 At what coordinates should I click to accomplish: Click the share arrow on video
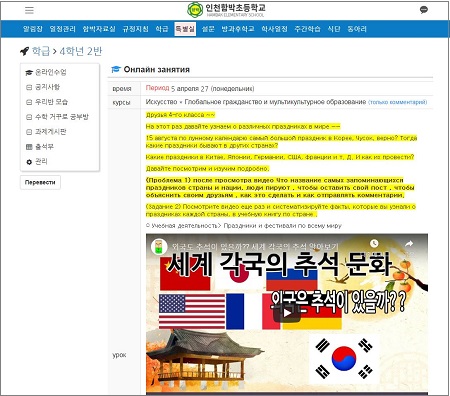click(409, 244)
